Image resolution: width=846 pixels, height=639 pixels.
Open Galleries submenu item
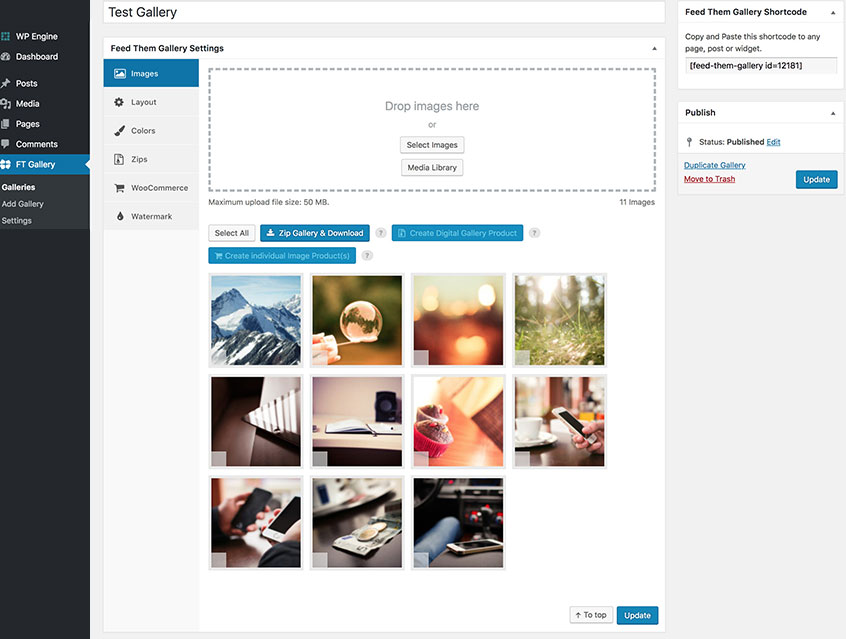pyautogui.click(x=18, y=187)
